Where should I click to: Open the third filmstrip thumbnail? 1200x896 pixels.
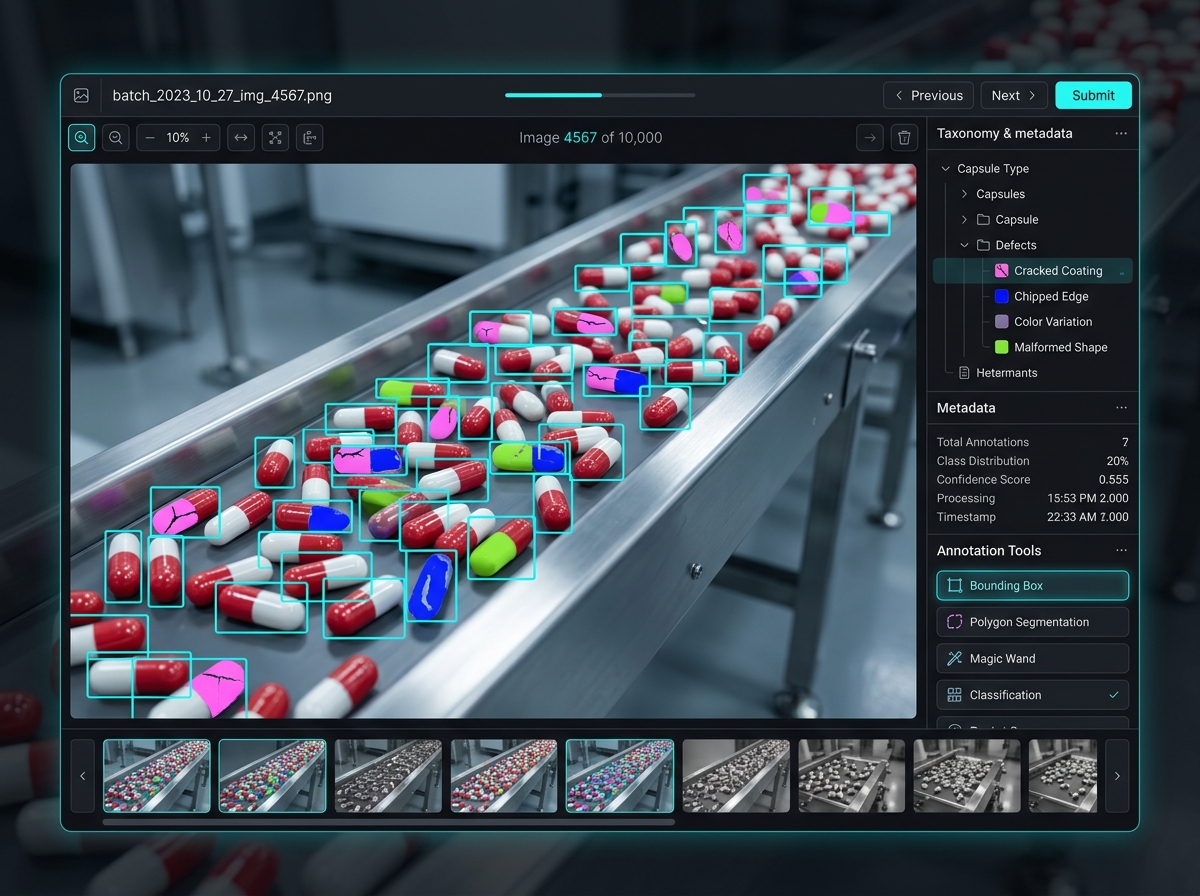pos(388,776)
